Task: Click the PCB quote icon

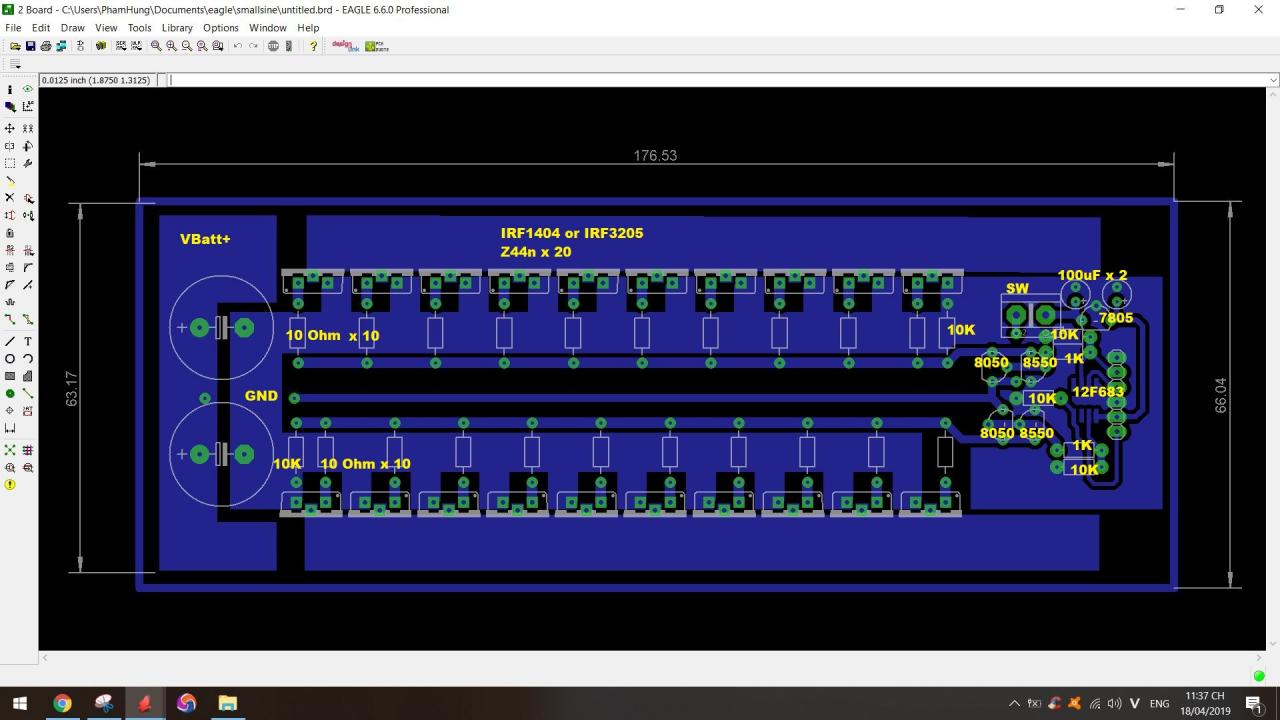Action: coord(377,46)
